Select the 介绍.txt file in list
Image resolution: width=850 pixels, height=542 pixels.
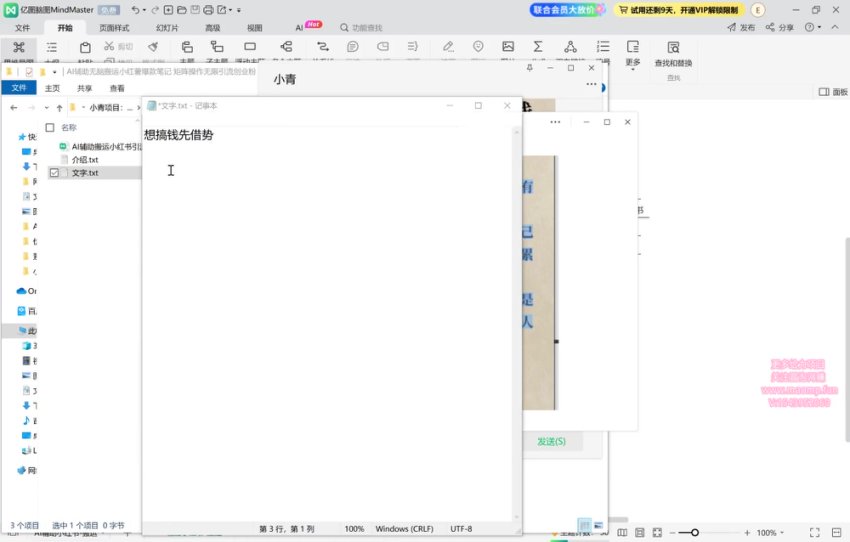[x=84, y=160]
